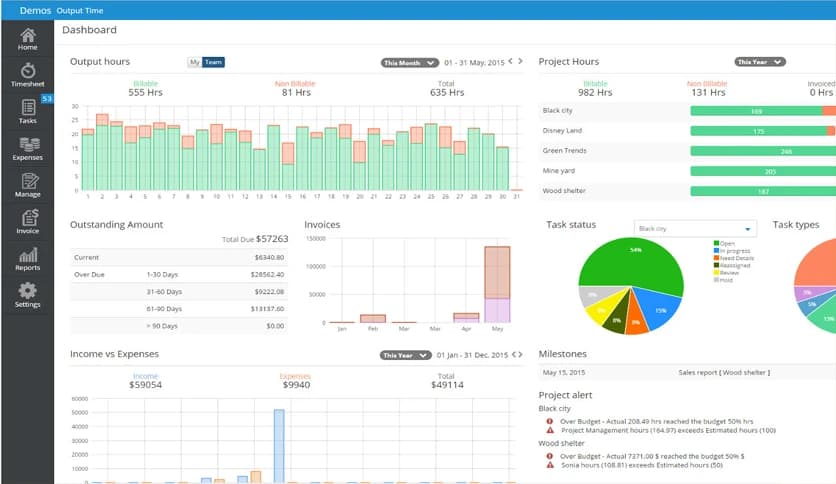The width and height of the screenshot is (836, 484).
Task: Open the Manage sidebar icon
Action: (27, 182)
